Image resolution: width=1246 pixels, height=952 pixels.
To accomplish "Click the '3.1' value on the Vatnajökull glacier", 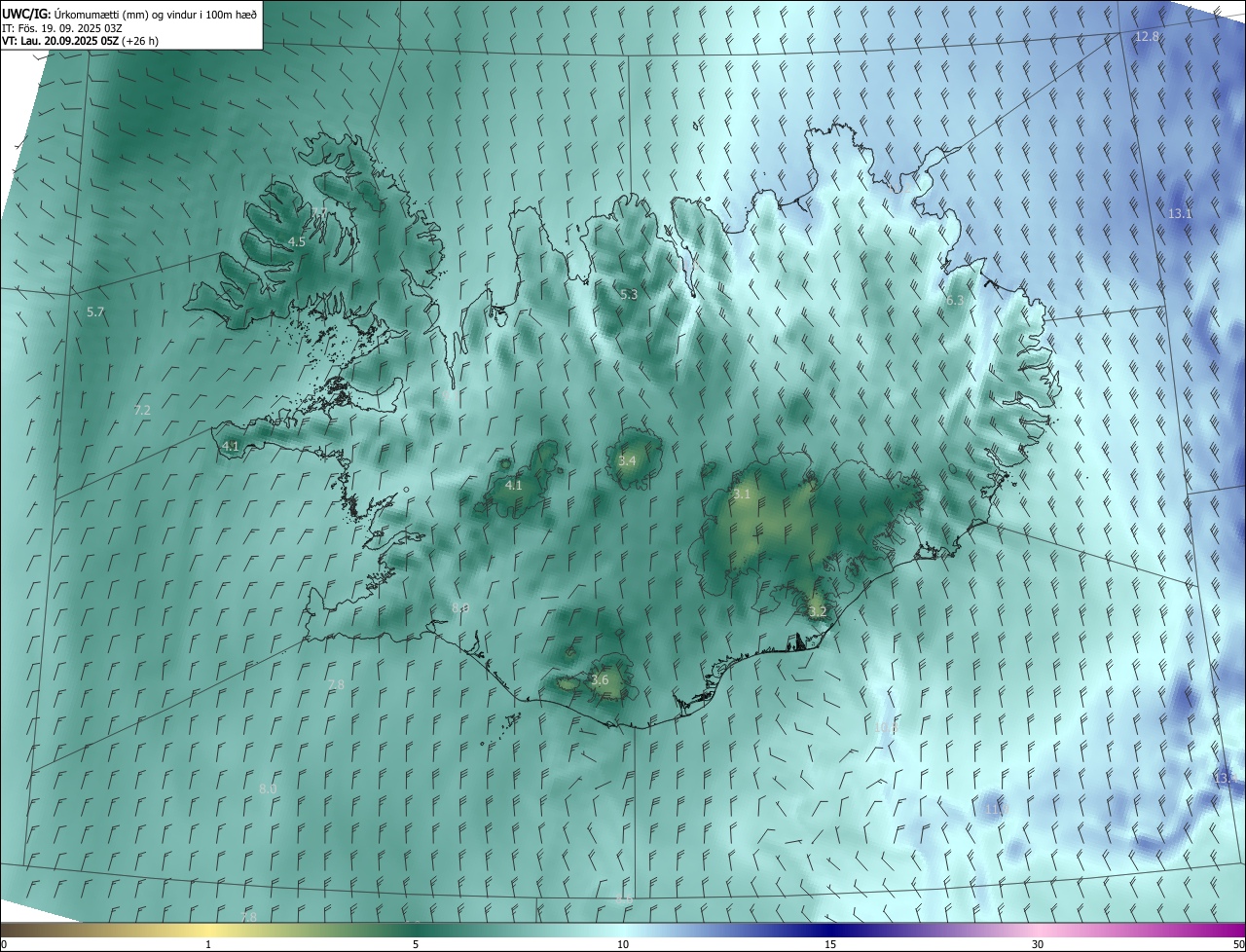I will (742, 494).
